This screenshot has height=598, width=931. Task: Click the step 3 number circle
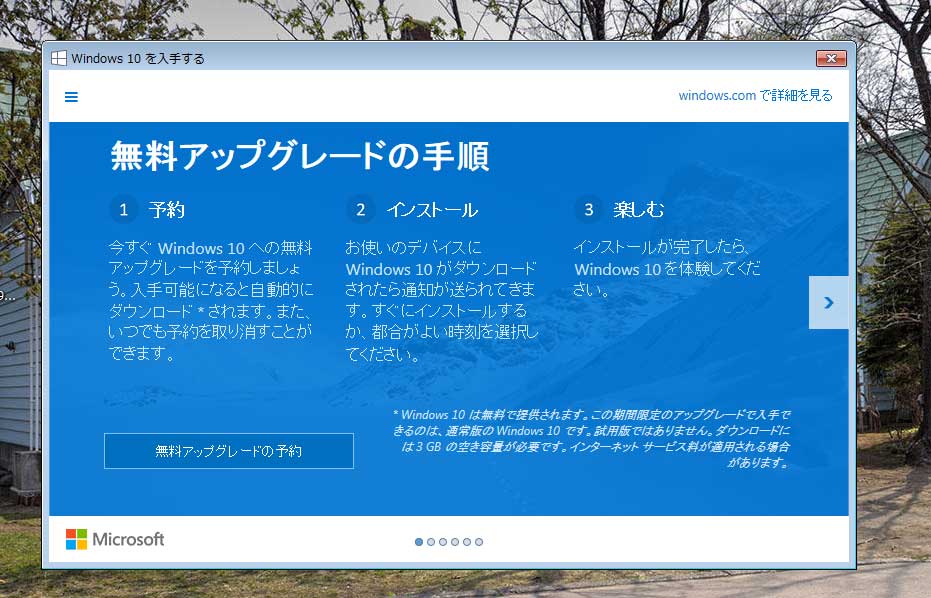pyautogui.click(x=588, y=209)
